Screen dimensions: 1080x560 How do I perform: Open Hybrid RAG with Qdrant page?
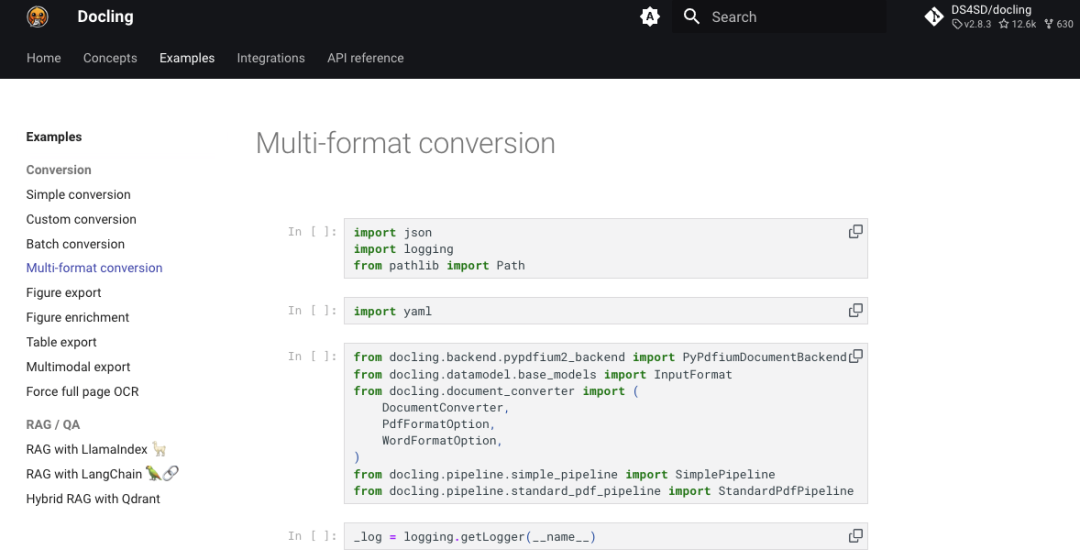(x=93, y=499)
